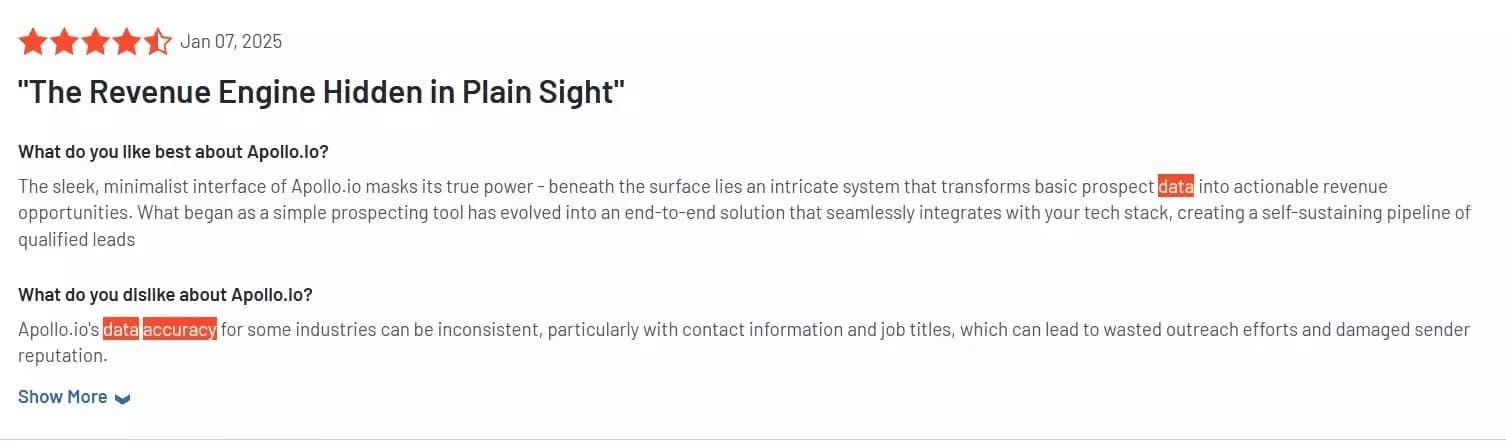Click highlighted "data" in the dislike answer
1506x447 pixels.
(121, 330)
